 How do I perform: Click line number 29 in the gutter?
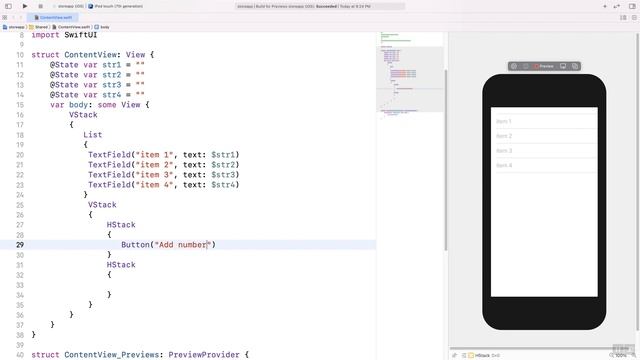point(20,245)
